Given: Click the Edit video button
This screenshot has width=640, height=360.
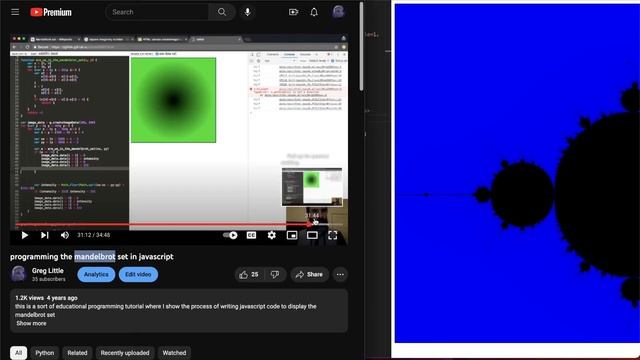Looking at the screenshot, I should point(138,274).
